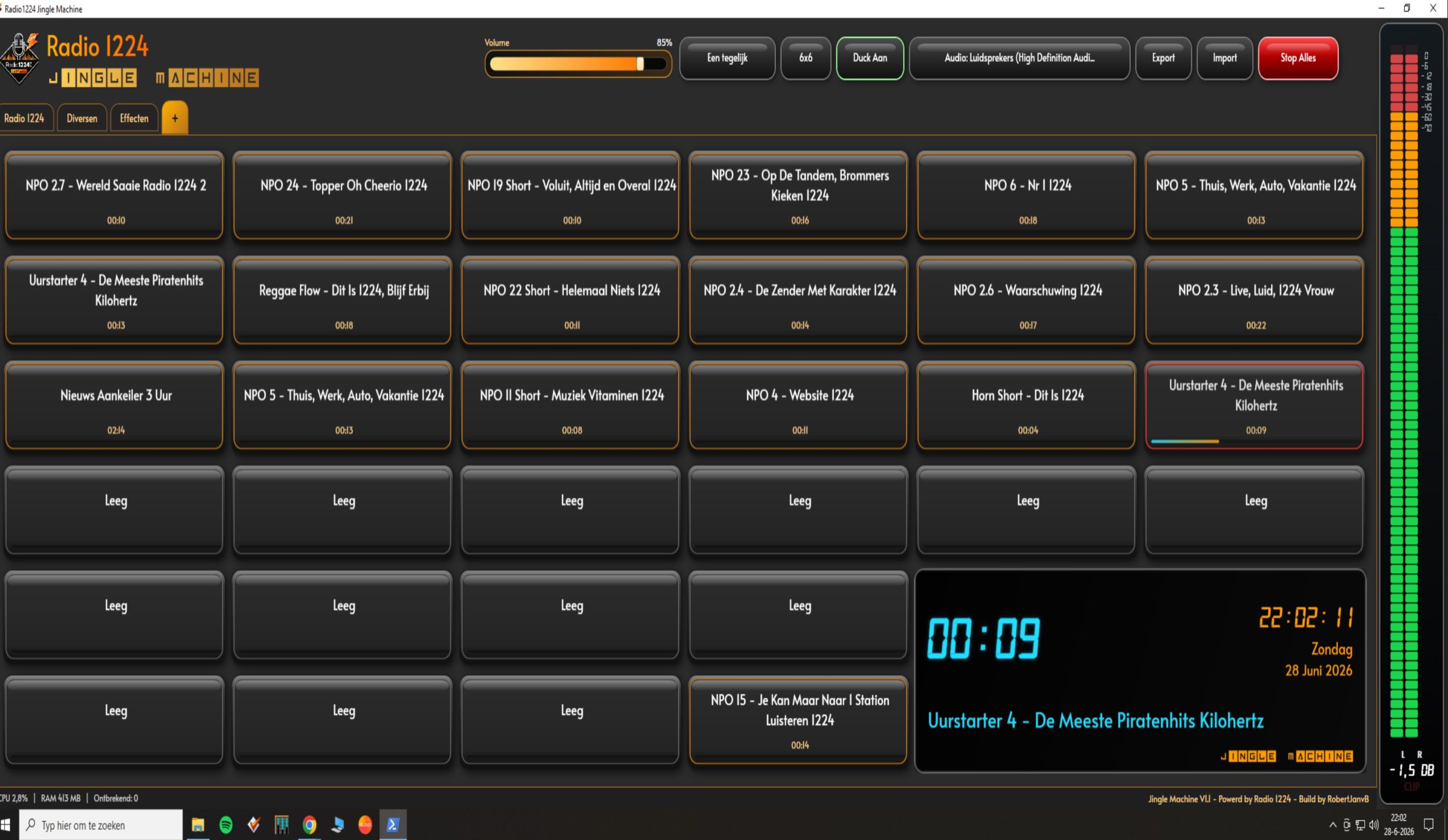Play NPO 2.3 - Live, Luid, 1224 Vrouw
Screen dimensions: 1448x840
[x=1255, y=300]
